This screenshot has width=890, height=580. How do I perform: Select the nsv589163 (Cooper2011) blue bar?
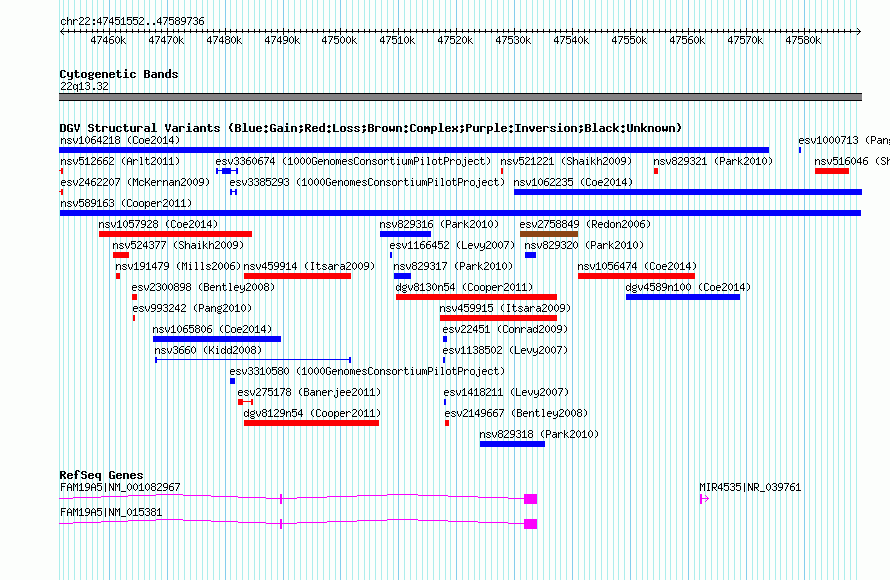tap(460, 213)
